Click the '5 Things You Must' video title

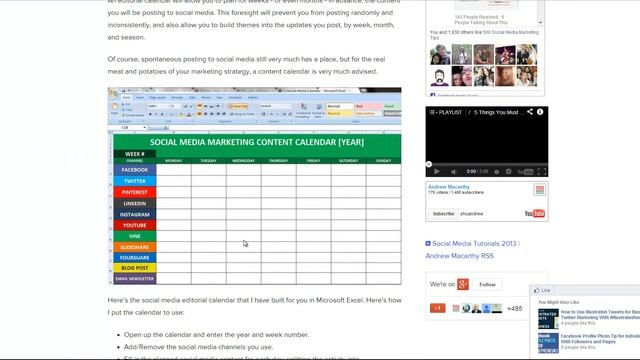pos(498,112)
